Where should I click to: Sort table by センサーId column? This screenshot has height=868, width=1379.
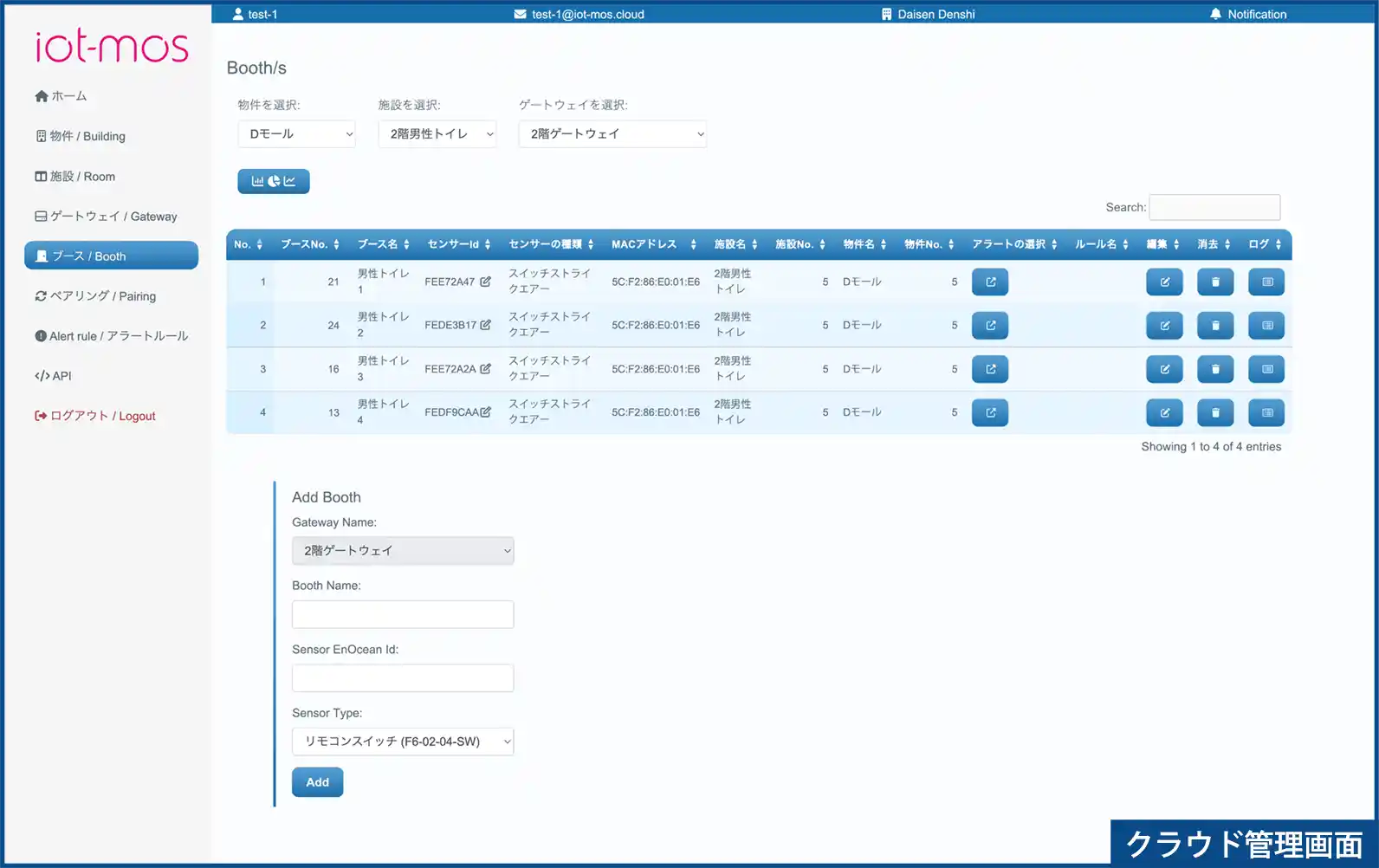(459, 244)
